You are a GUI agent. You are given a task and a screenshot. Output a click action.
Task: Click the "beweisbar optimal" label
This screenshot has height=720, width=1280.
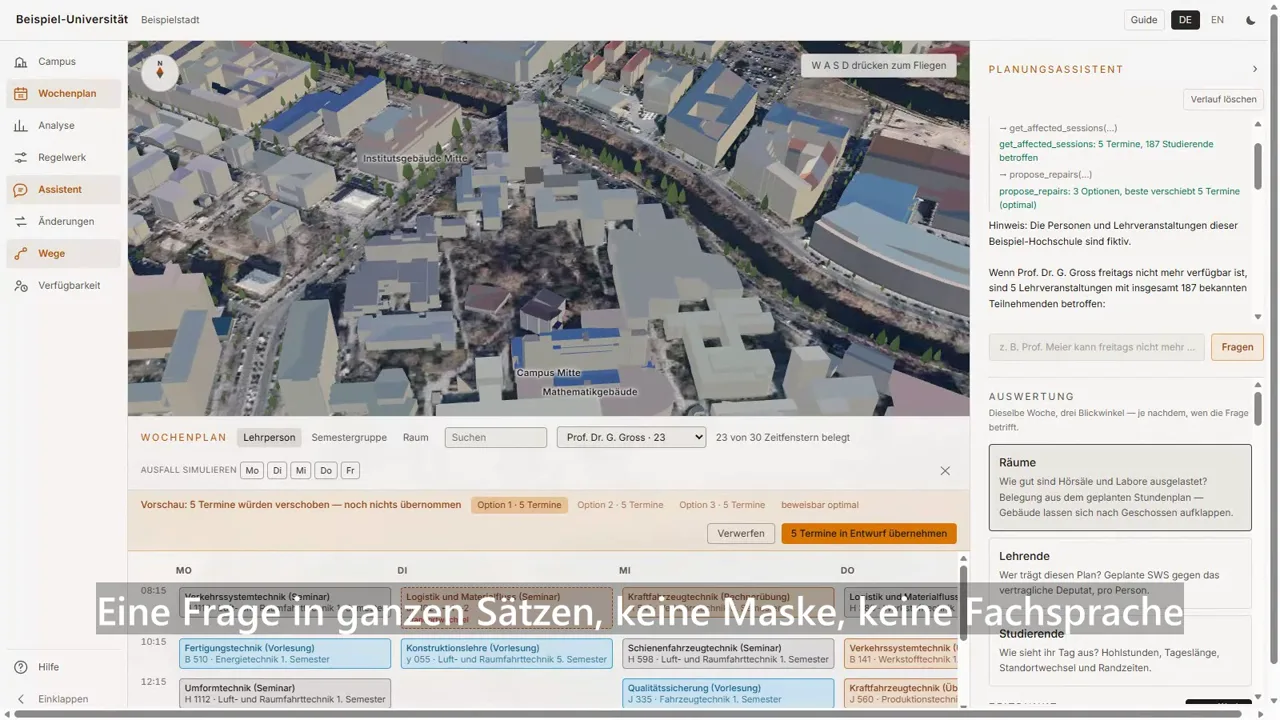[x=820, y=505]
